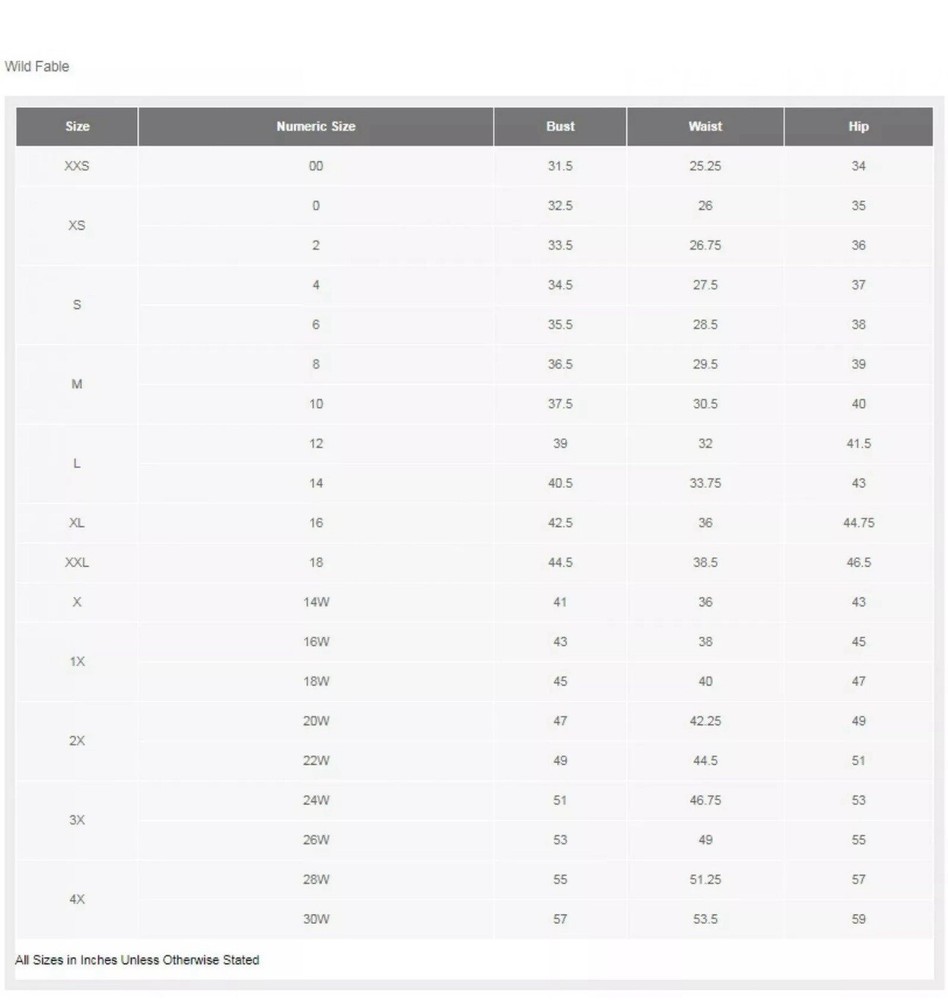Click numeric size 00 cell

point(315,166)
